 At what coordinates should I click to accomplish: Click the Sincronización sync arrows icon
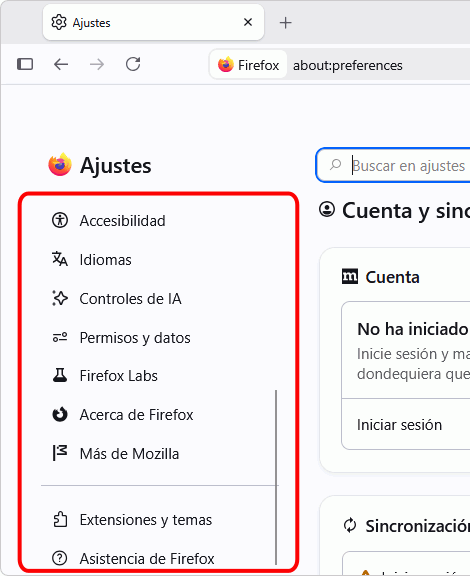(350, 525)
